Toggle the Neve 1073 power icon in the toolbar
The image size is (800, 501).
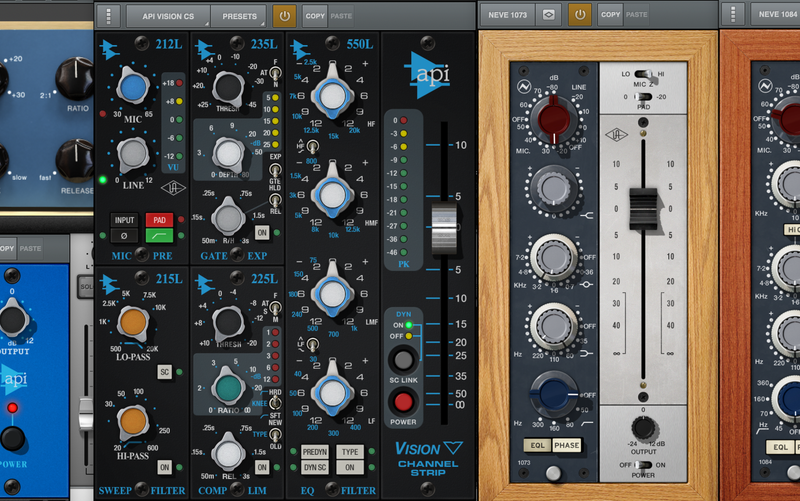[x=580, y=15]
